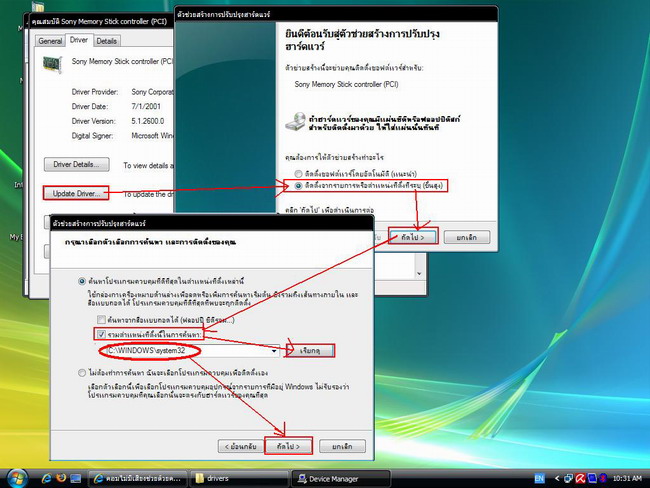The height and width of the screenshot is (488, 650).
Task: Select automatic software install radio (recommended)
Action: (x=298, y=174)
